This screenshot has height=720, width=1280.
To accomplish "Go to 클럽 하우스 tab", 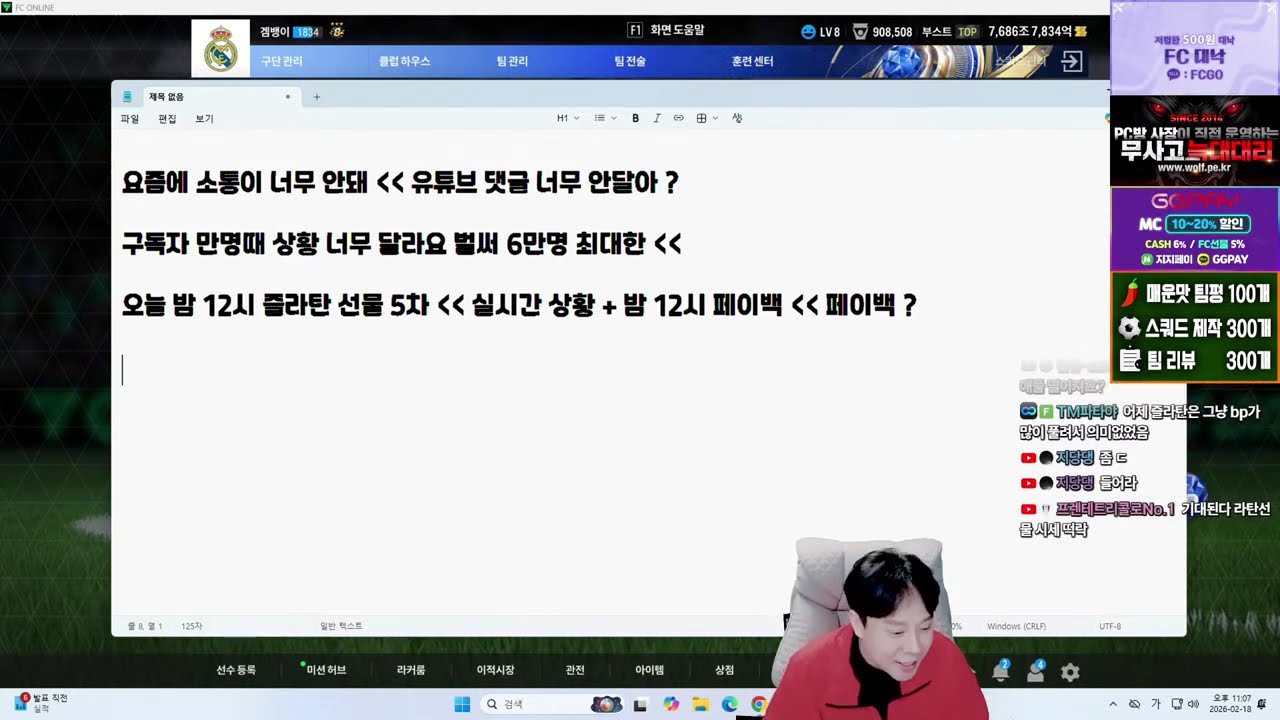I will 404,61.
